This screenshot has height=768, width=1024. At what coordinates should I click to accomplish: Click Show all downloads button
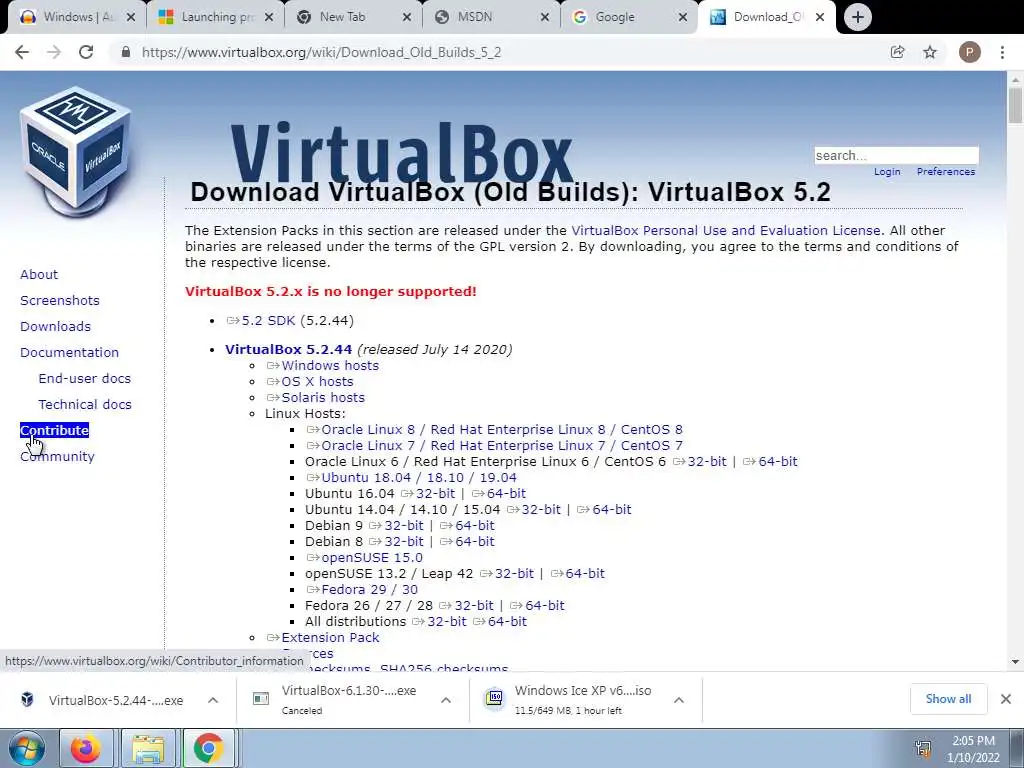click(x=948, y=699)
